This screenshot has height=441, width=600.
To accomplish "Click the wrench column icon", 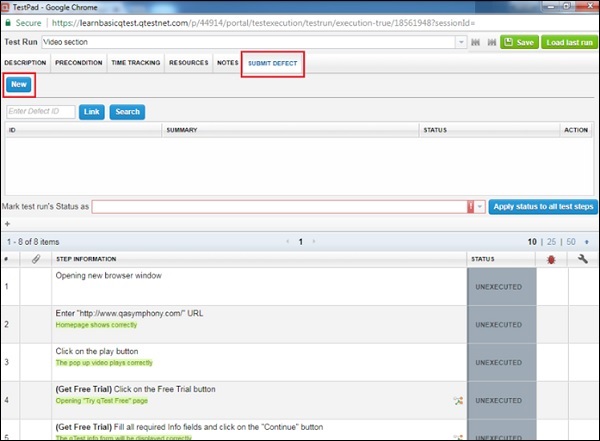I will click(x=581, y=260).
